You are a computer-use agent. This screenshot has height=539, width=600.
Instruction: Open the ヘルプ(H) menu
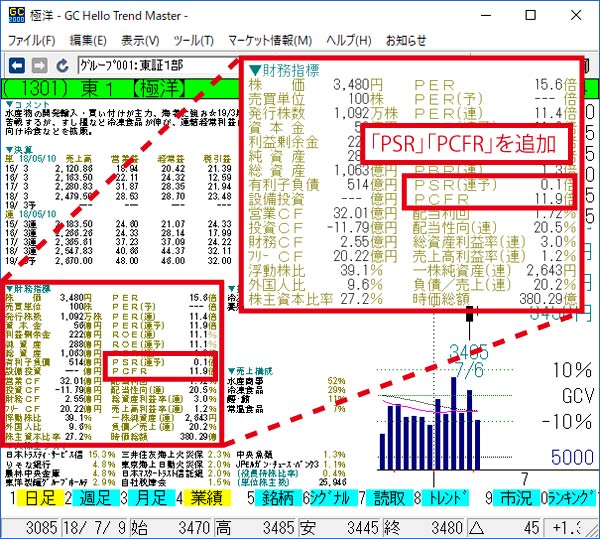[x=349, y=40]
